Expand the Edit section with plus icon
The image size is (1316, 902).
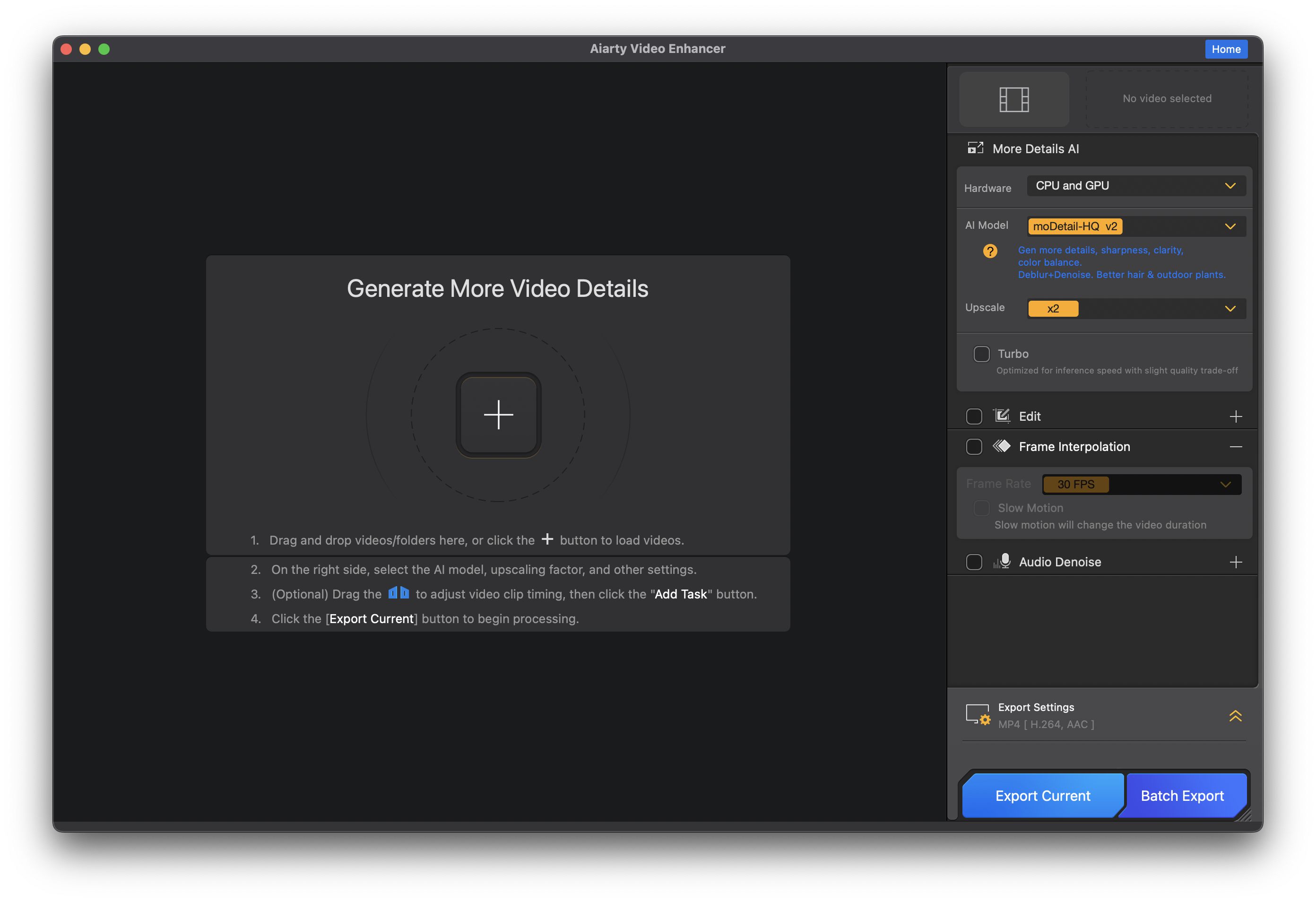click(x=1236, y=416)
